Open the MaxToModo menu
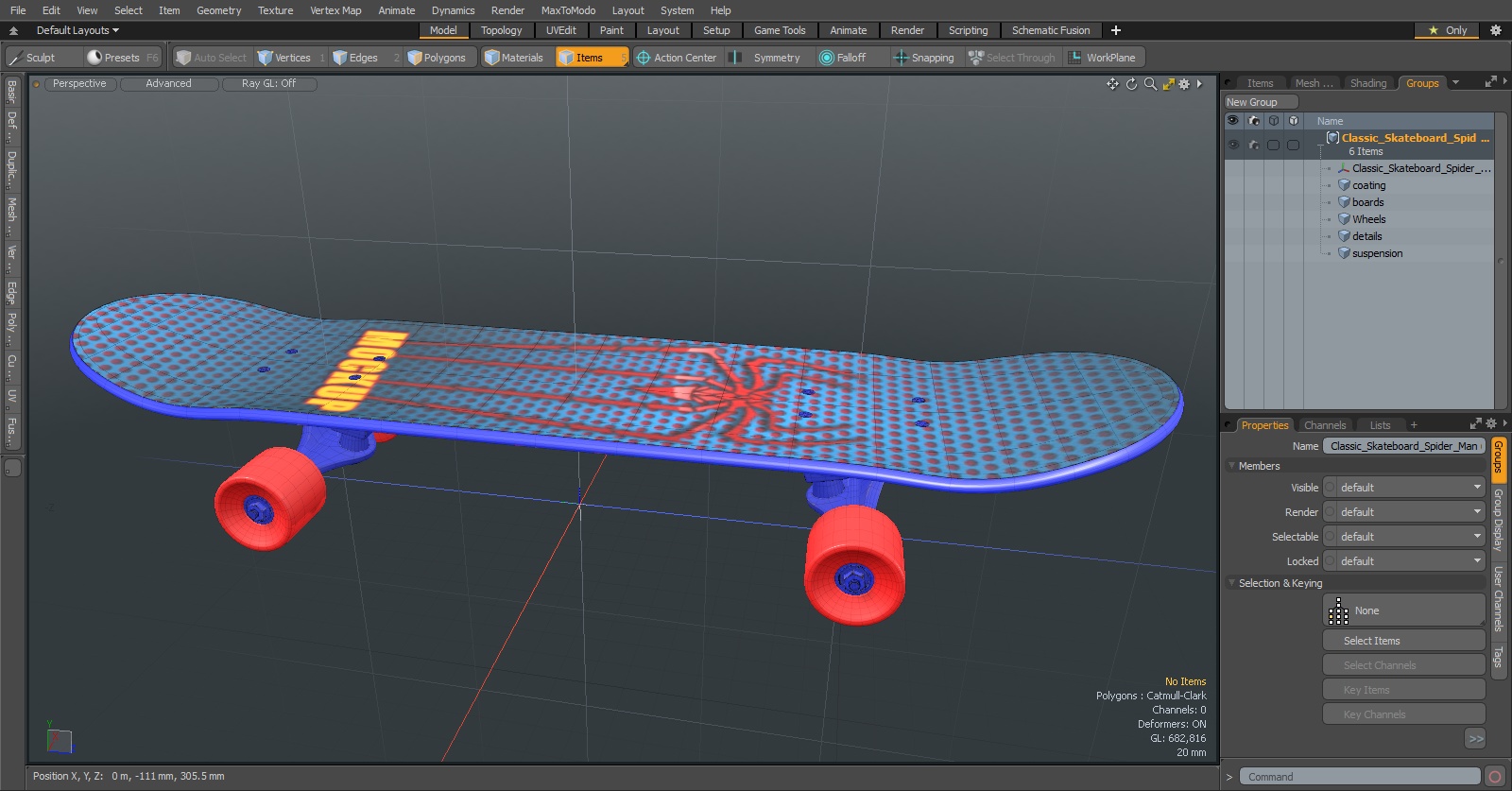Image resolution: width=1512 pixels, height=791 pixels. tap(569, 10)
